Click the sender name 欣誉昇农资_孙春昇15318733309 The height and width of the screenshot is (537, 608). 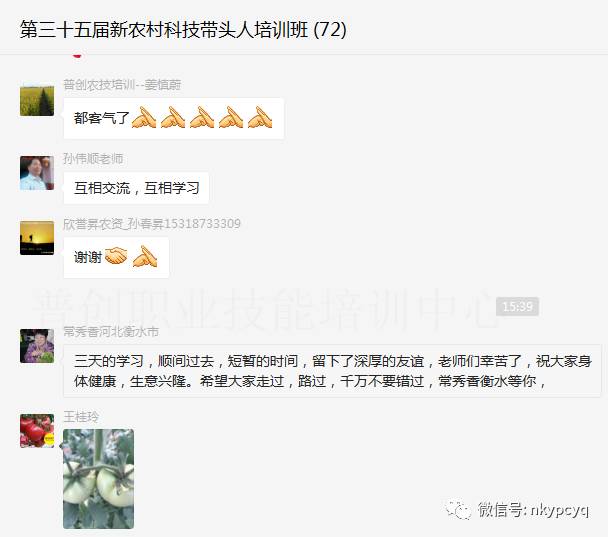pyautogui.click(x=152, y=224)
